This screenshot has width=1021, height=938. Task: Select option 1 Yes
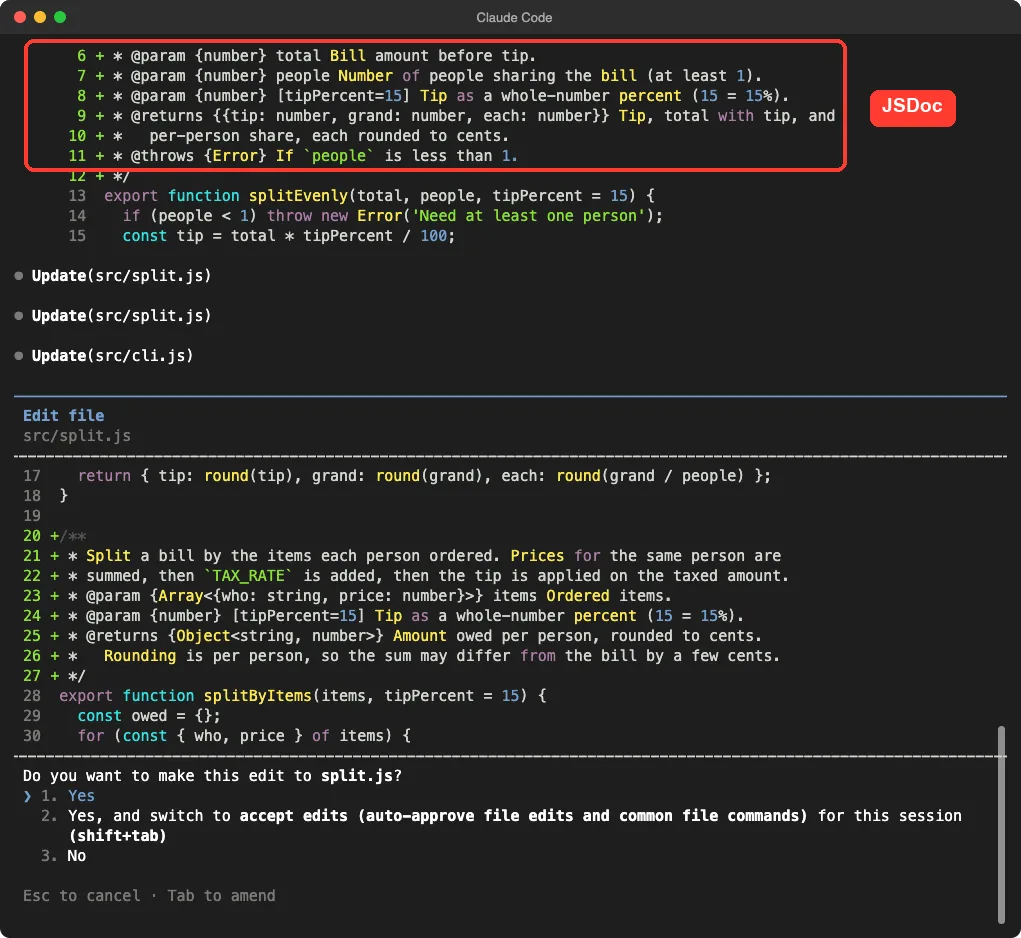coord(68,795)
